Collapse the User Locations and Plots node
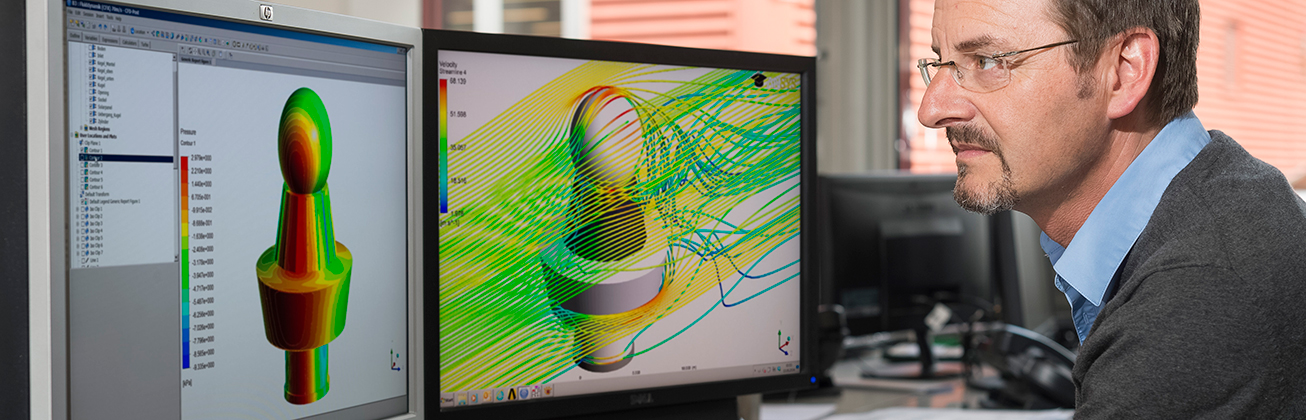The image size is (1306, 420). [x=73, y=135]
